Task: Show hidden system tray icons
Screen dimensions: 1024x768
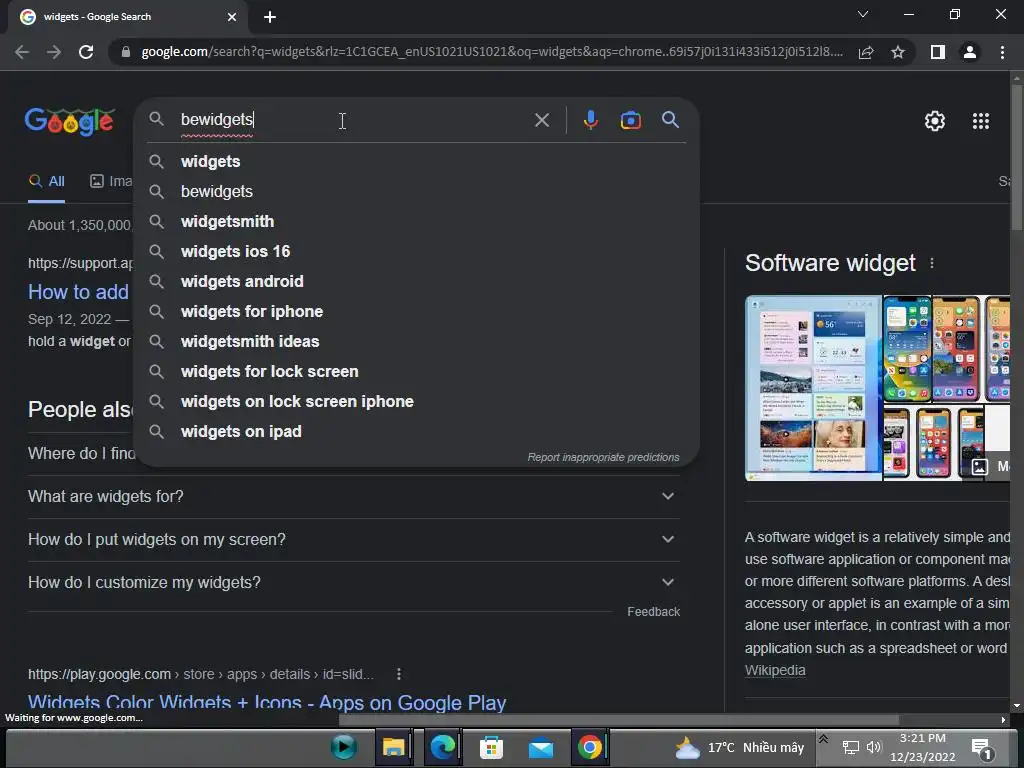Action: click(823, 739)
